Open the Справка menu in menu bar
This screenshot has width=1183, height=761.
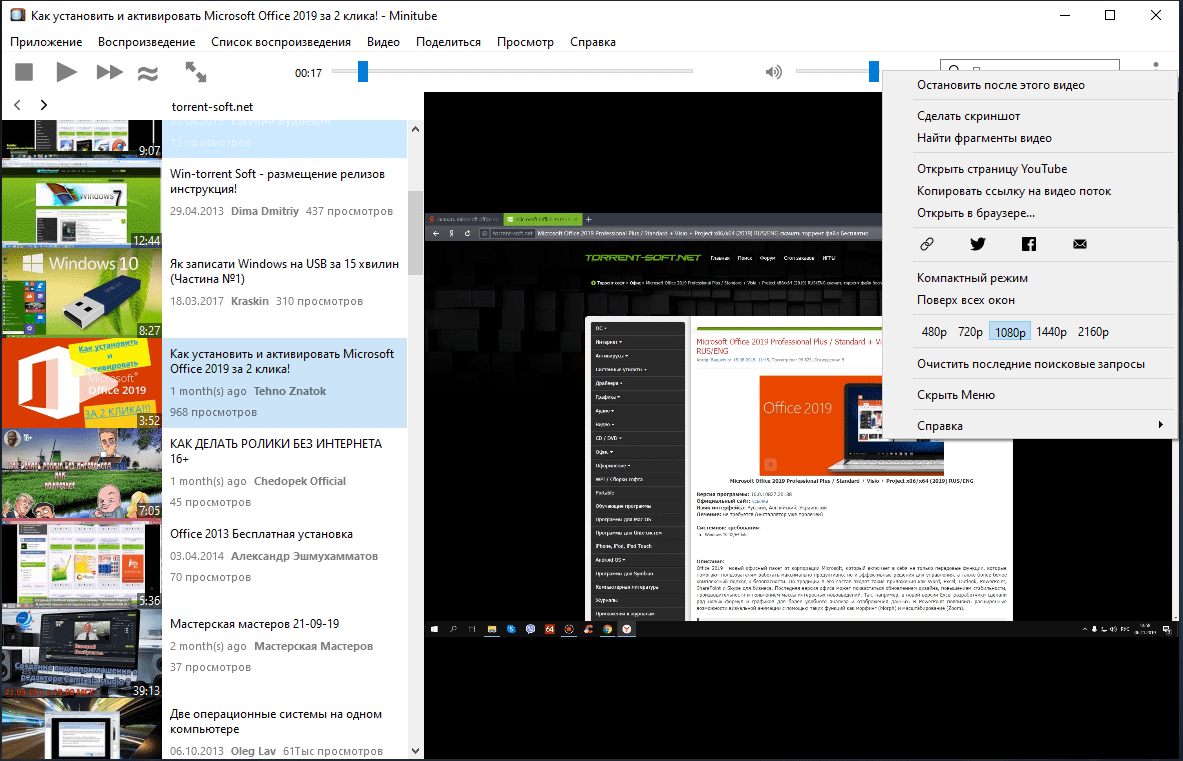(x=592, y=42)
